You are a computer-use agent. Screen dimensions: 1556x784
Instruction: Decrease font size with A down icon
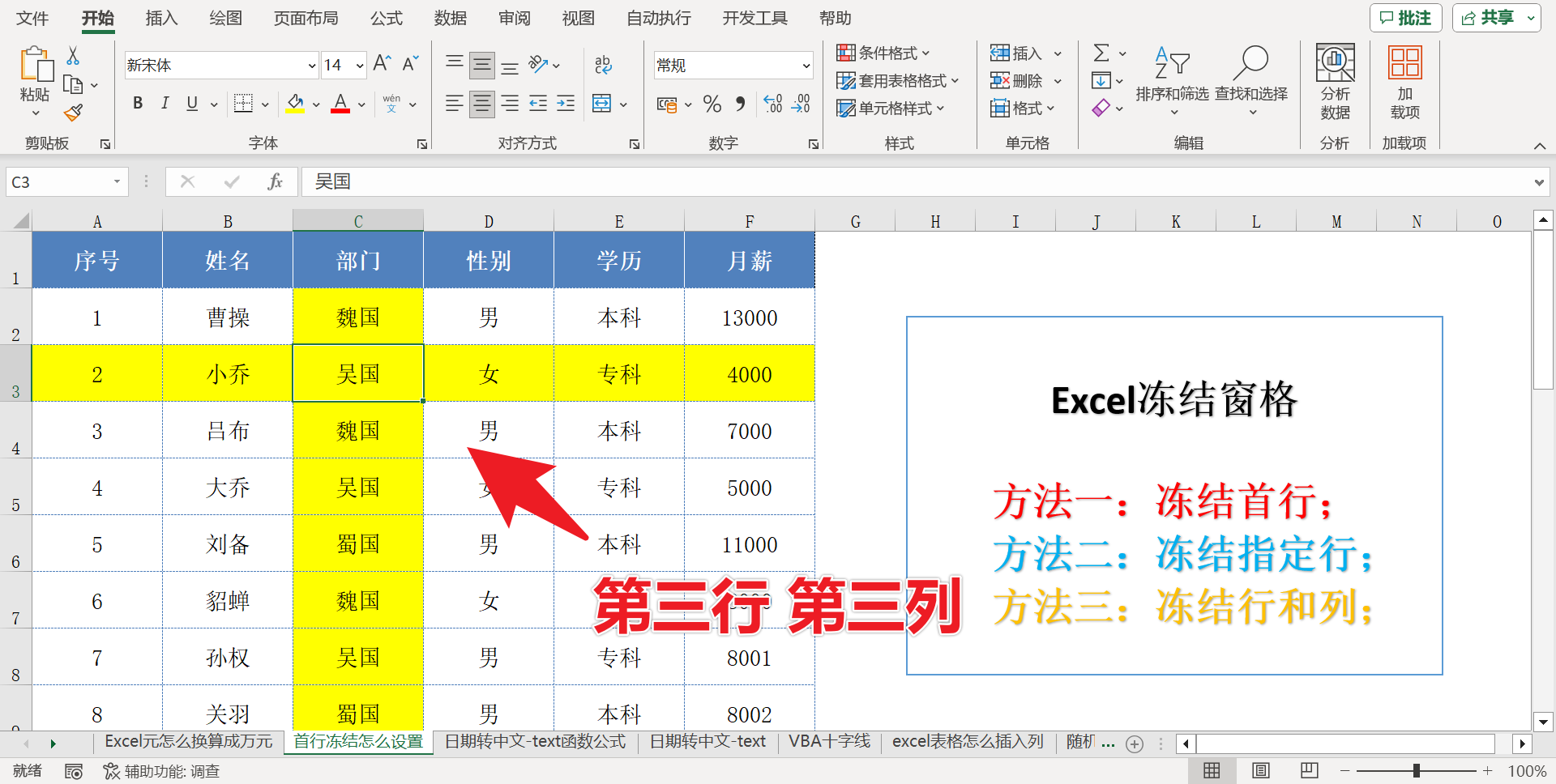(411, 64)
